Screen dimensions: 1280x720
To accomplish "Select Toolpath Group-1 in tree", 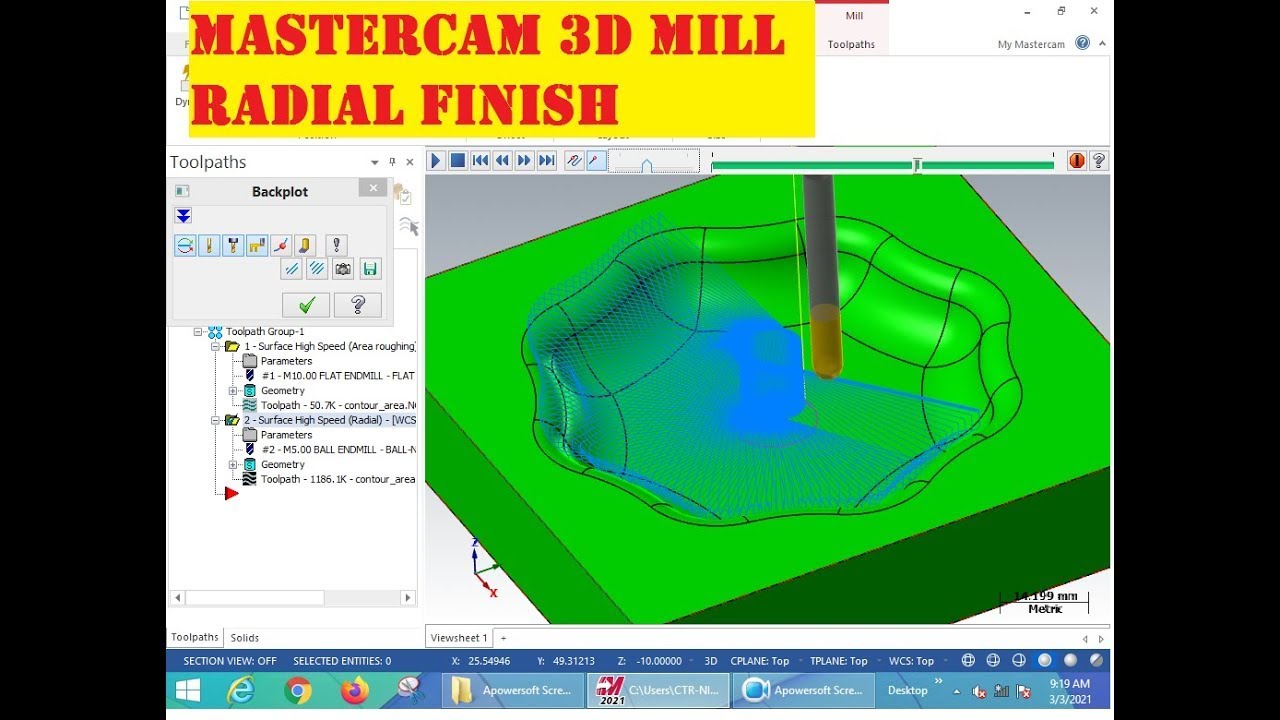I will (x=265, y=332).
